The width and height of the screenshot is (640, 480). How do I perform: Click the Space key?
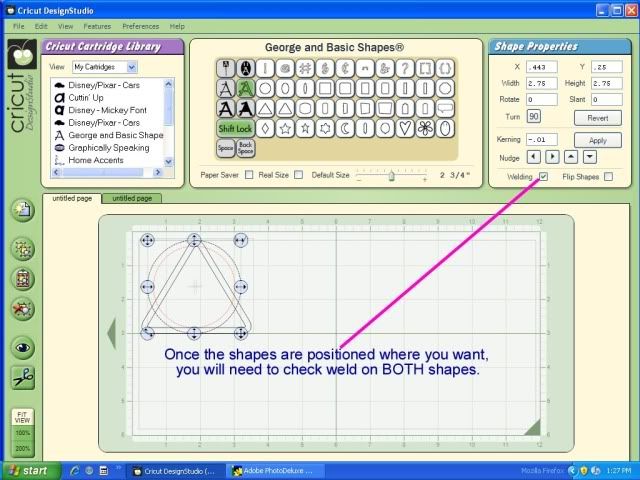[x=225, y=148]
